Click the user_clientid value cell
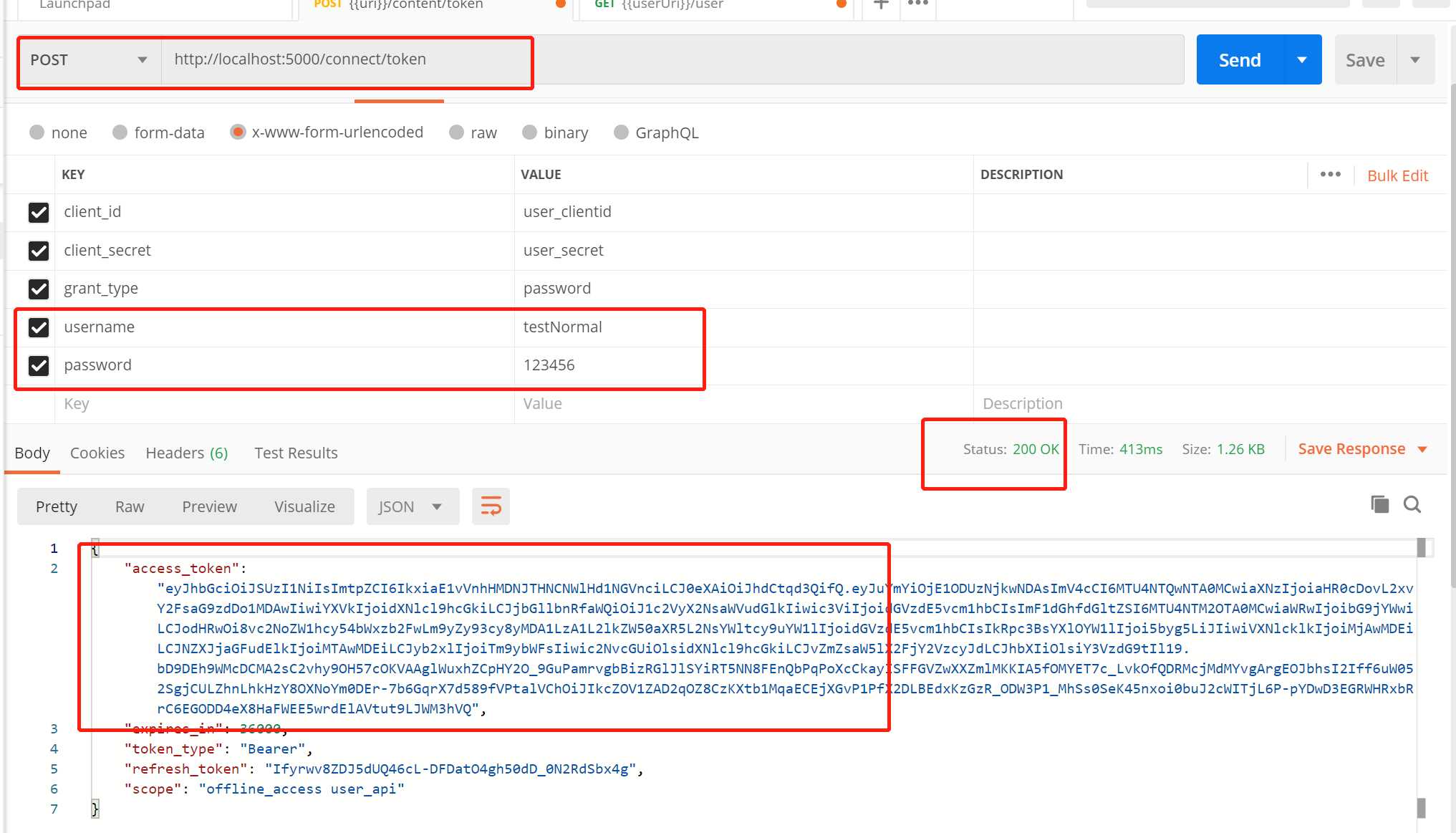Image resolution: width=1456 pixels, height=833 pixels. (743, 212)
